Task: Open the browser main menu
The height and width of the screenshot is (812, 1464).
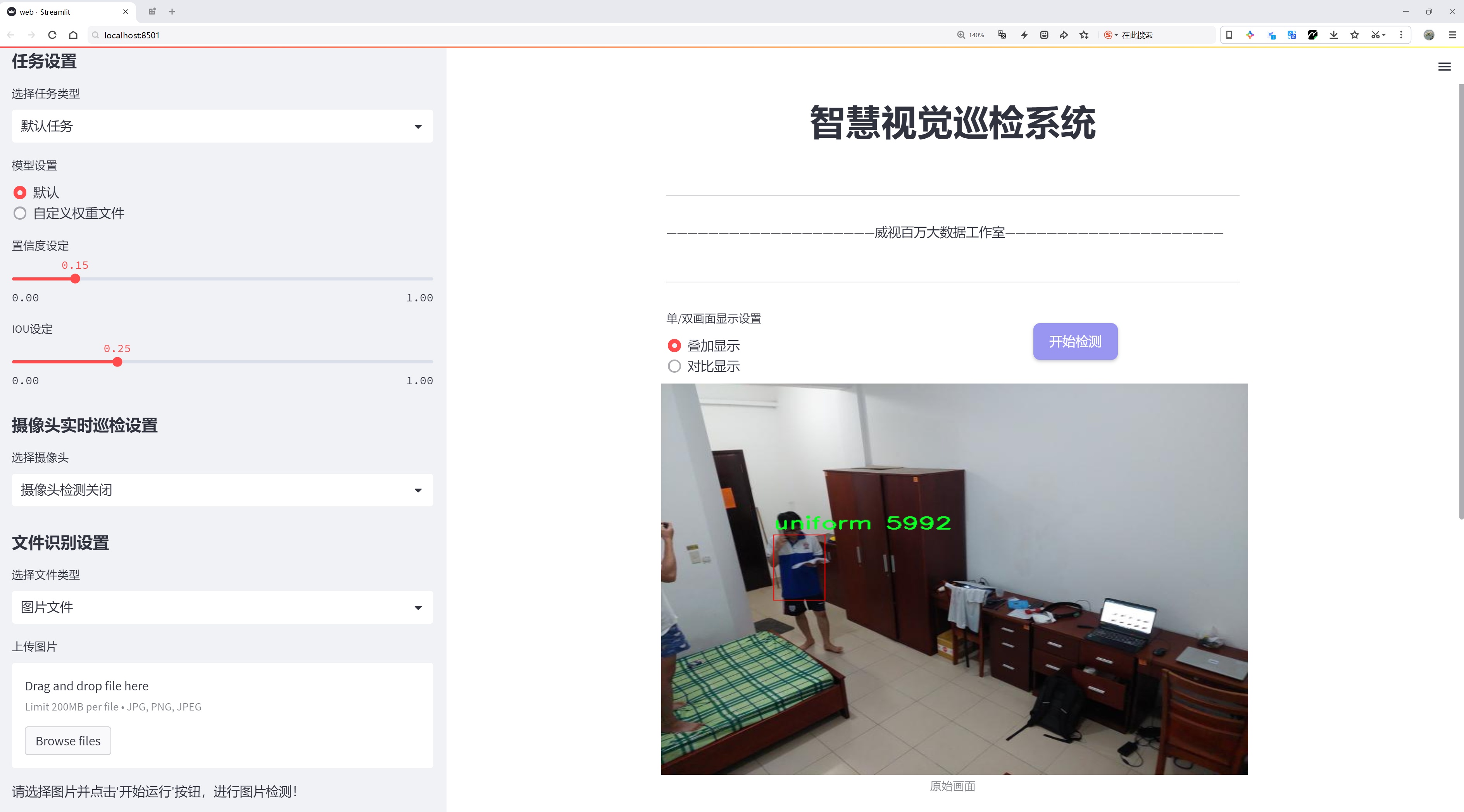Action: [x=1452, y=35]
